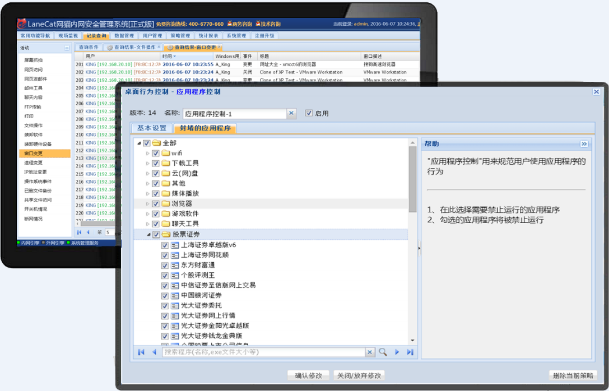
Task: Click previous result arrow in search bar
Action: [154, 352]
